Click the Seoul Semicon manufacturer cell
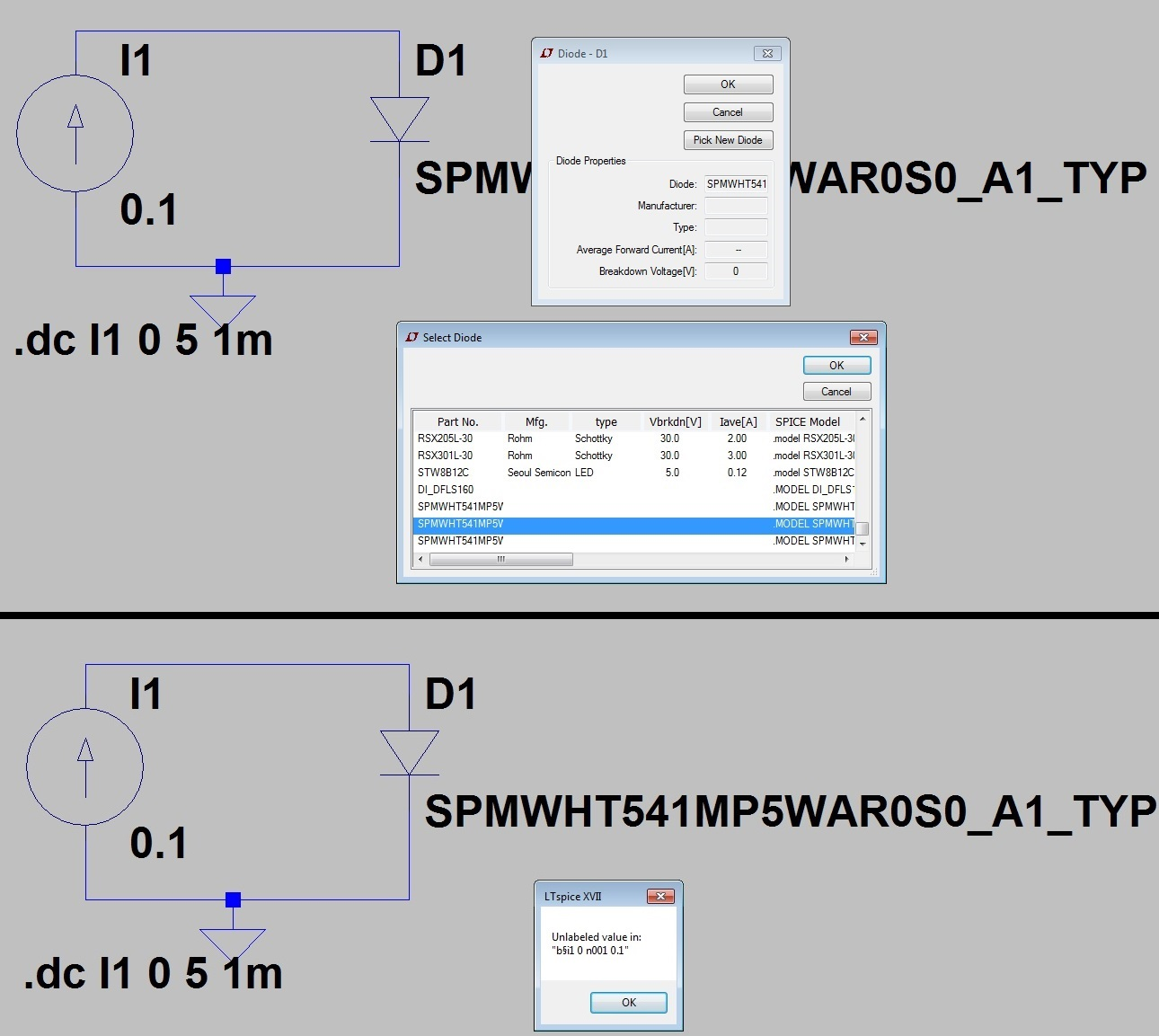Image resolution: width=1159 pixels, height=1036 pixels. [x=539, y=473]
